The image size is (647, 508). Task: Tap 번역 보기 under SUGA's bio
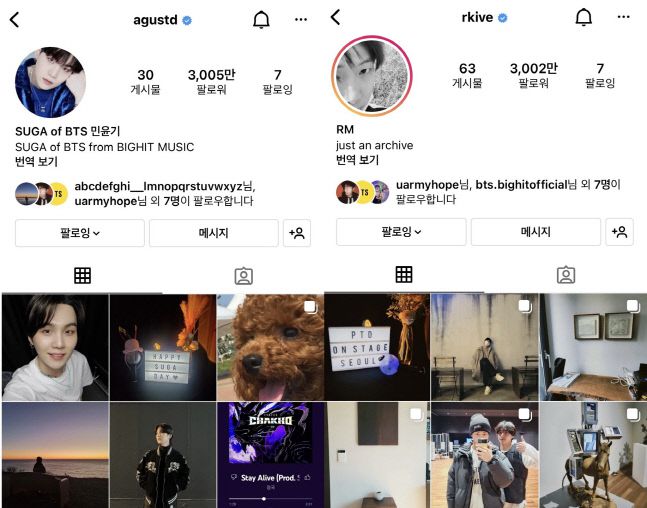pos(36,161)
